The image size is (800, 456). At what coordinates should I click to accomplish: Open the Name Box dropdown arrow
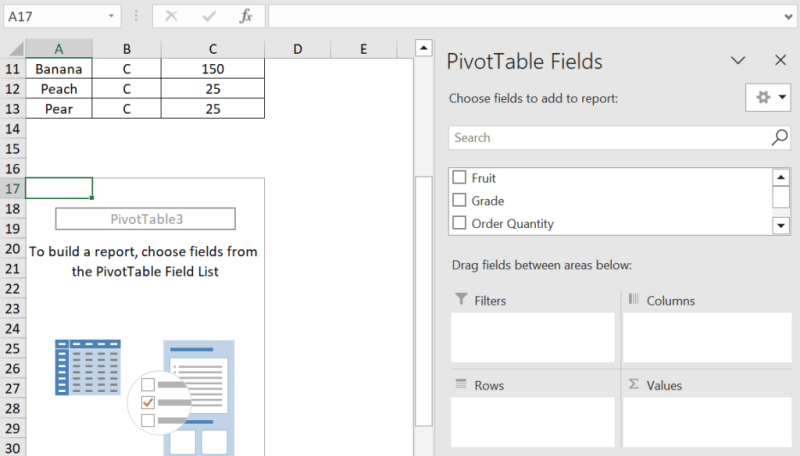click(x=111, y=16)
